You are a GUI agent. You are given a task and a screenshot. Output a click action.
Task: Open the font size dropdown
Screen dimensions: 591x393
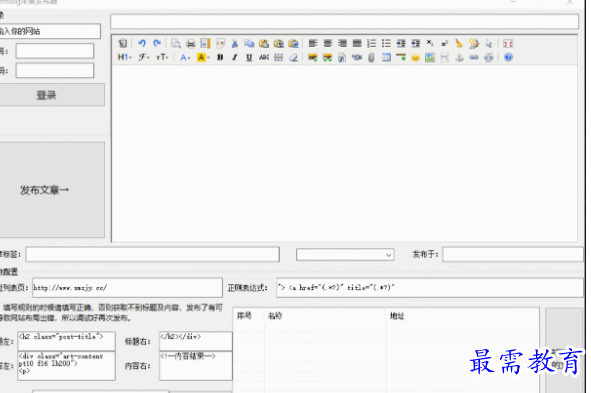pyautogui.click(x=162, y=57)
